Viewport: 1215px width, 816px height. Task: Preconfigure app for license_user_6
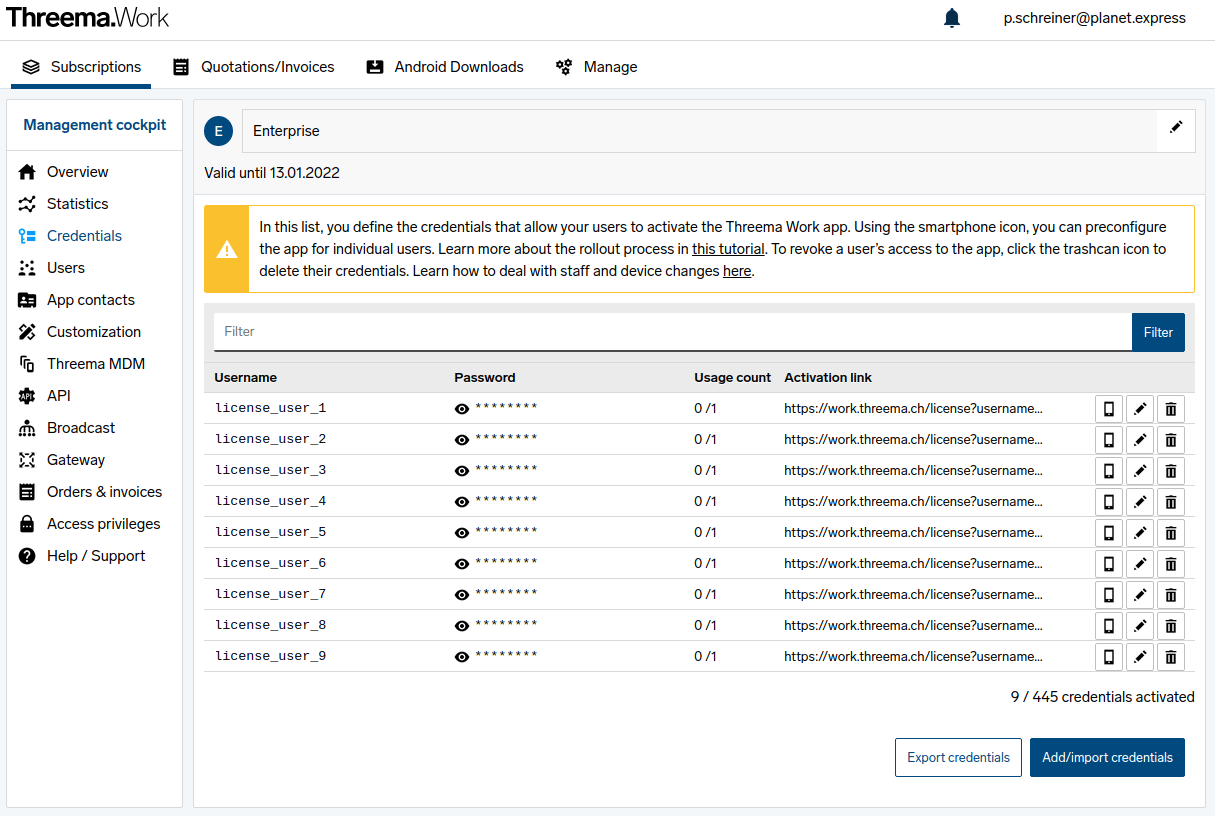tap(1108, 563)
